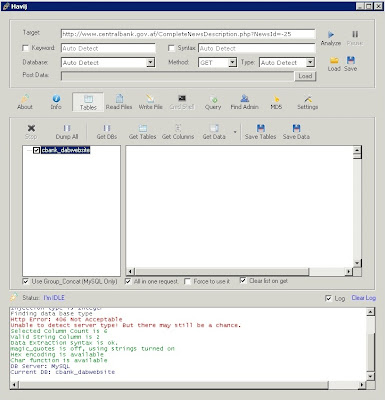Screen dimensions: 385x400
Task: Toggle the Log checkbox
Action: tap(328, 298)
